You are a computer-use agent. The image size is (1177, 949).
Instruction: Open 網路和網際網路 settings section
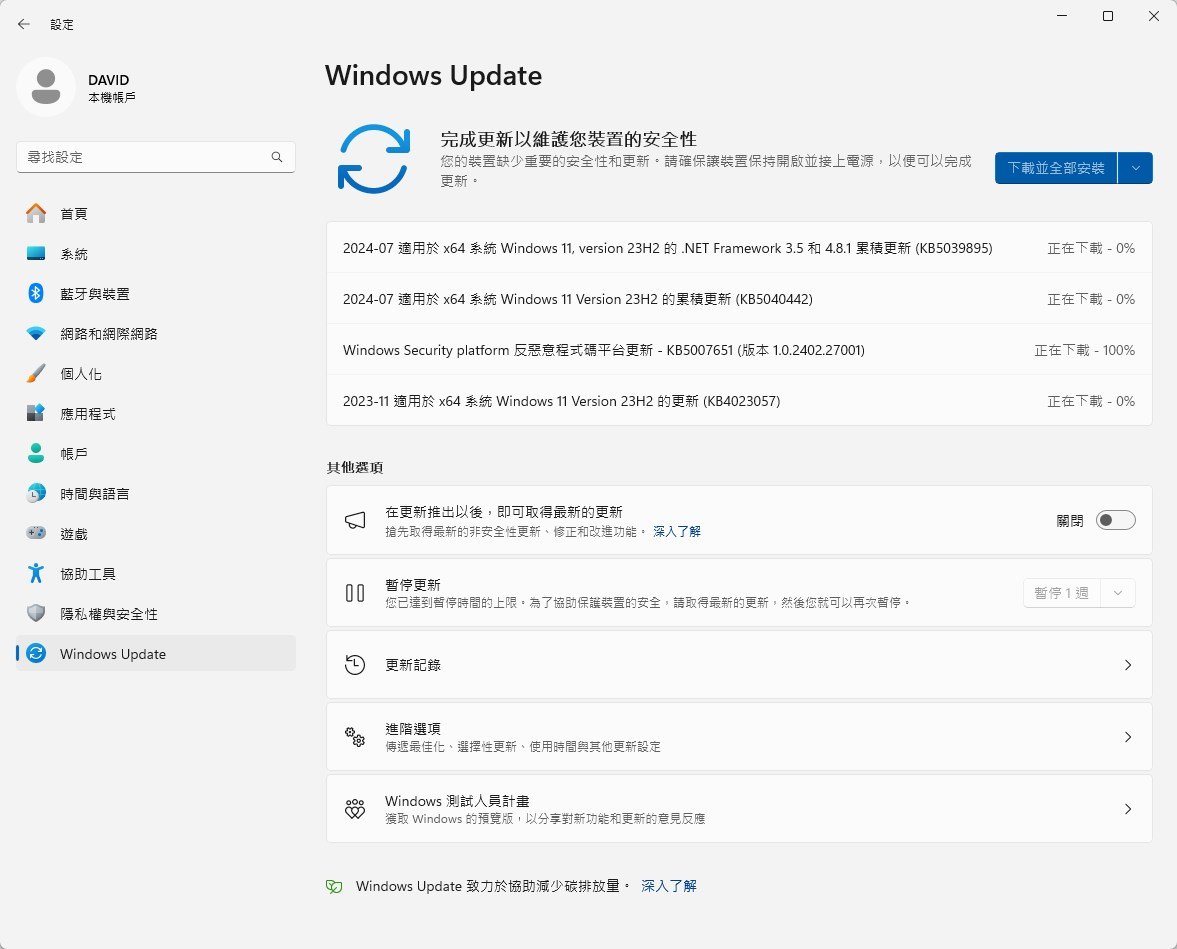pyautogui.click(x=155, y=333)
